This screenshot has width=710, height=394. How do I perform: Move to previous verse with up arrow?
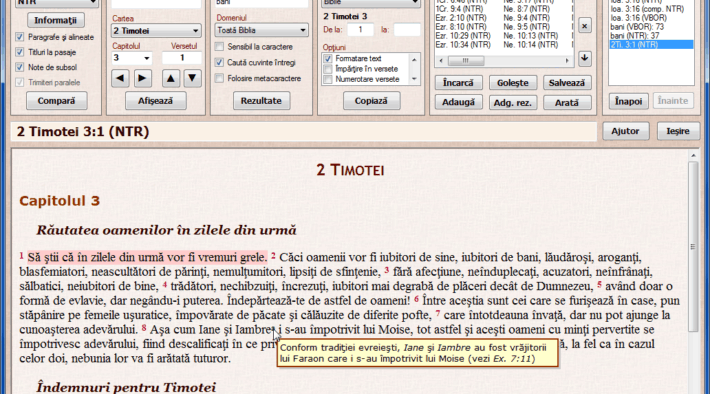171,78
